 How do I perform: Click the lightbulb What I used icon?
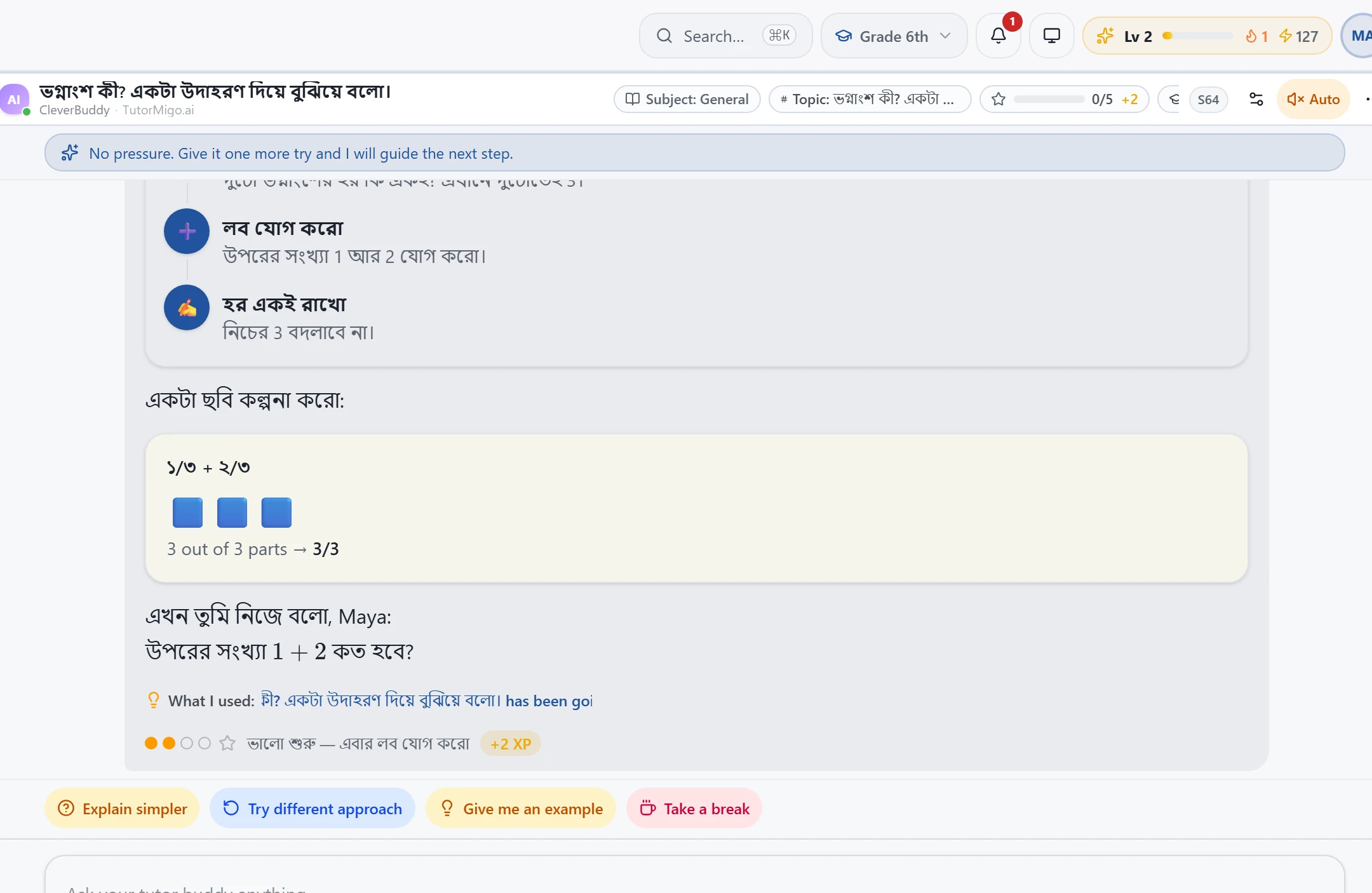[153, 700]
